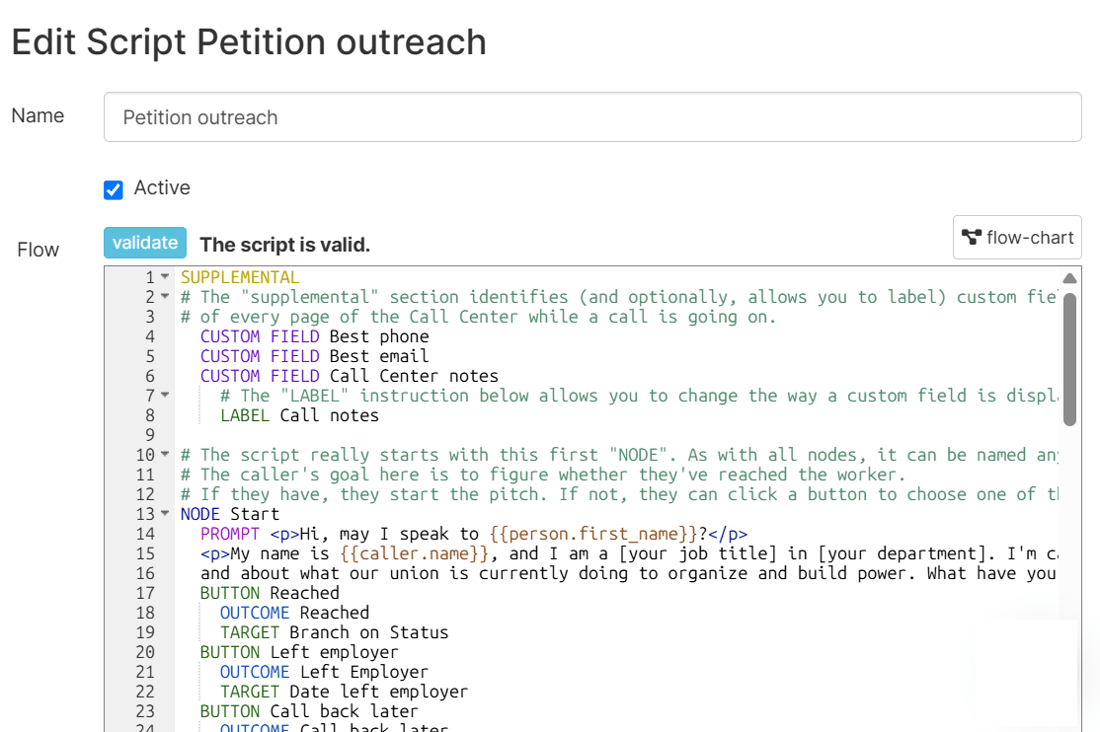Open the flow-chart view
Image resolution: width=1100 pixels, height=732 pixels.
point(1017,237)
